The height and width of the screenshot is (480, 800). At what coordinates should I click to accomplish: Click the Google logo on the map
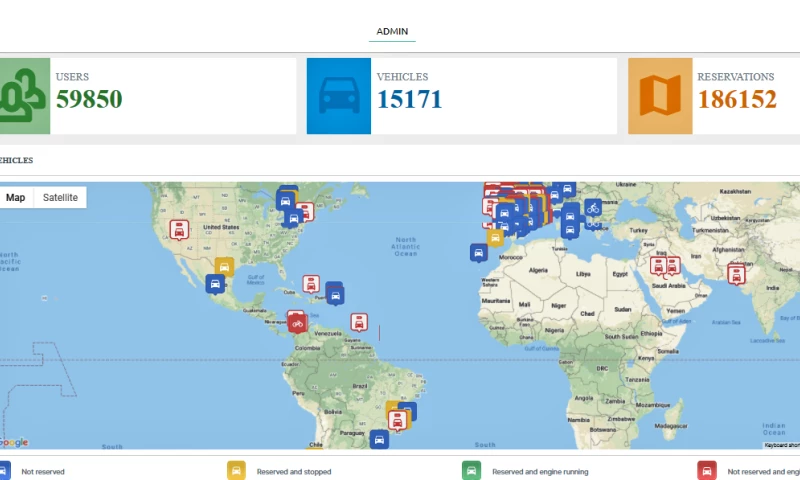(13, 442)
